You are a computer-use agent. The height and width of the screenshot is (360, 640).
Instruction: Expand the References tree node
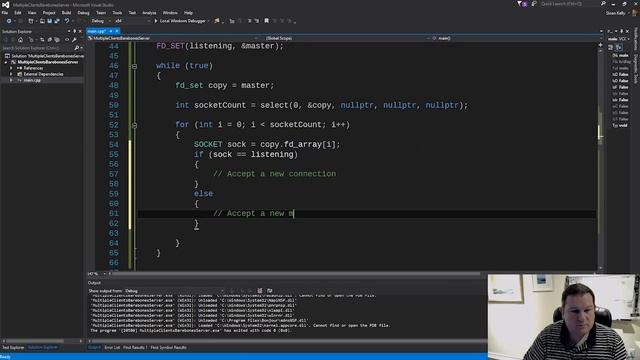(x=11, y=68)
